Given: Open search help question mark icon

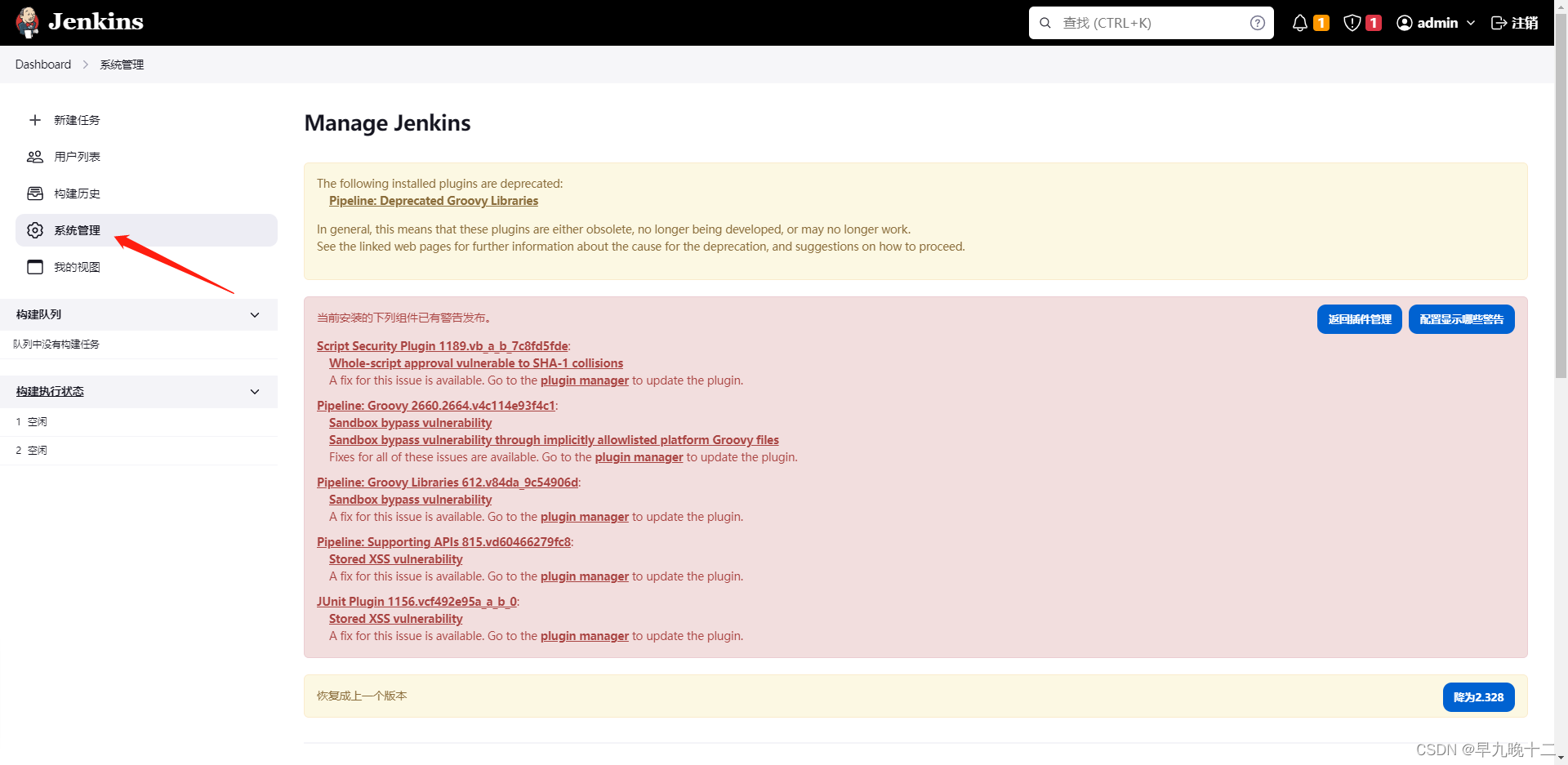Looking at the screenshot, I should pos(1258,23).
